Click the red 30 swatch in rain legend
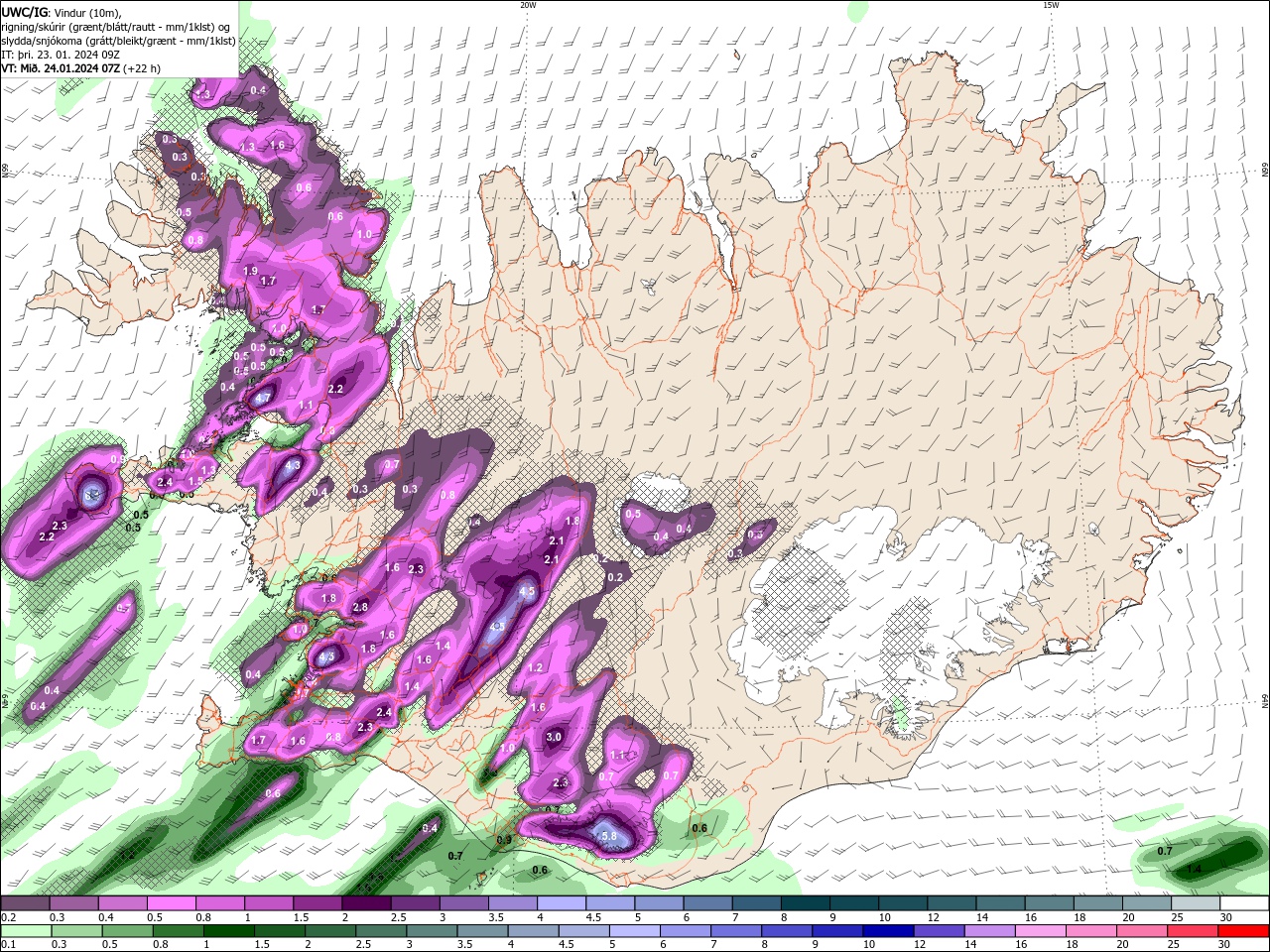 [x=1243, y=931]
